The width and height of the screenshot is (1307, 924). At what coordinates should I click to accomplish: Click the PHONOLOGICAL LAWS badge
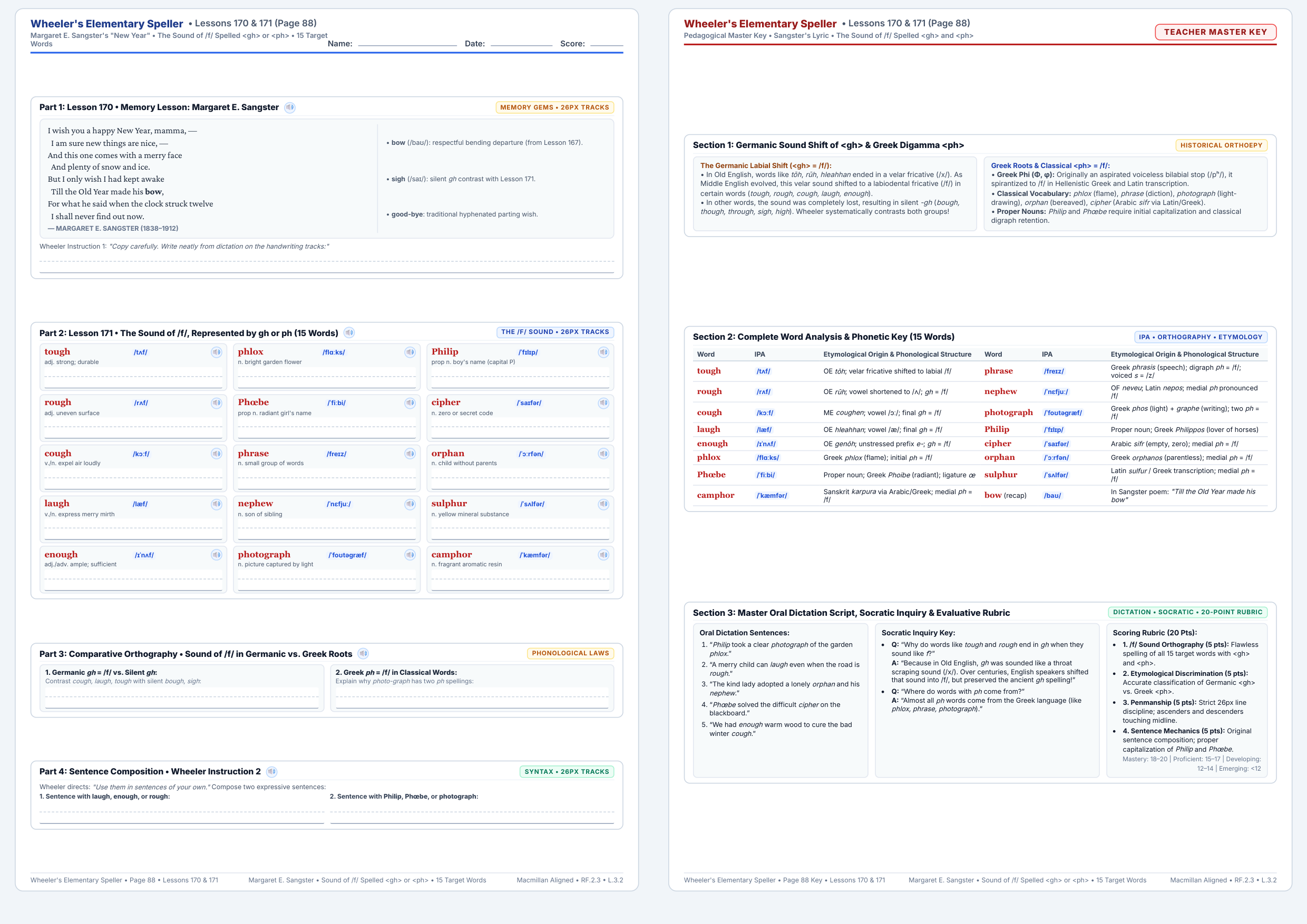pos(570,653)
